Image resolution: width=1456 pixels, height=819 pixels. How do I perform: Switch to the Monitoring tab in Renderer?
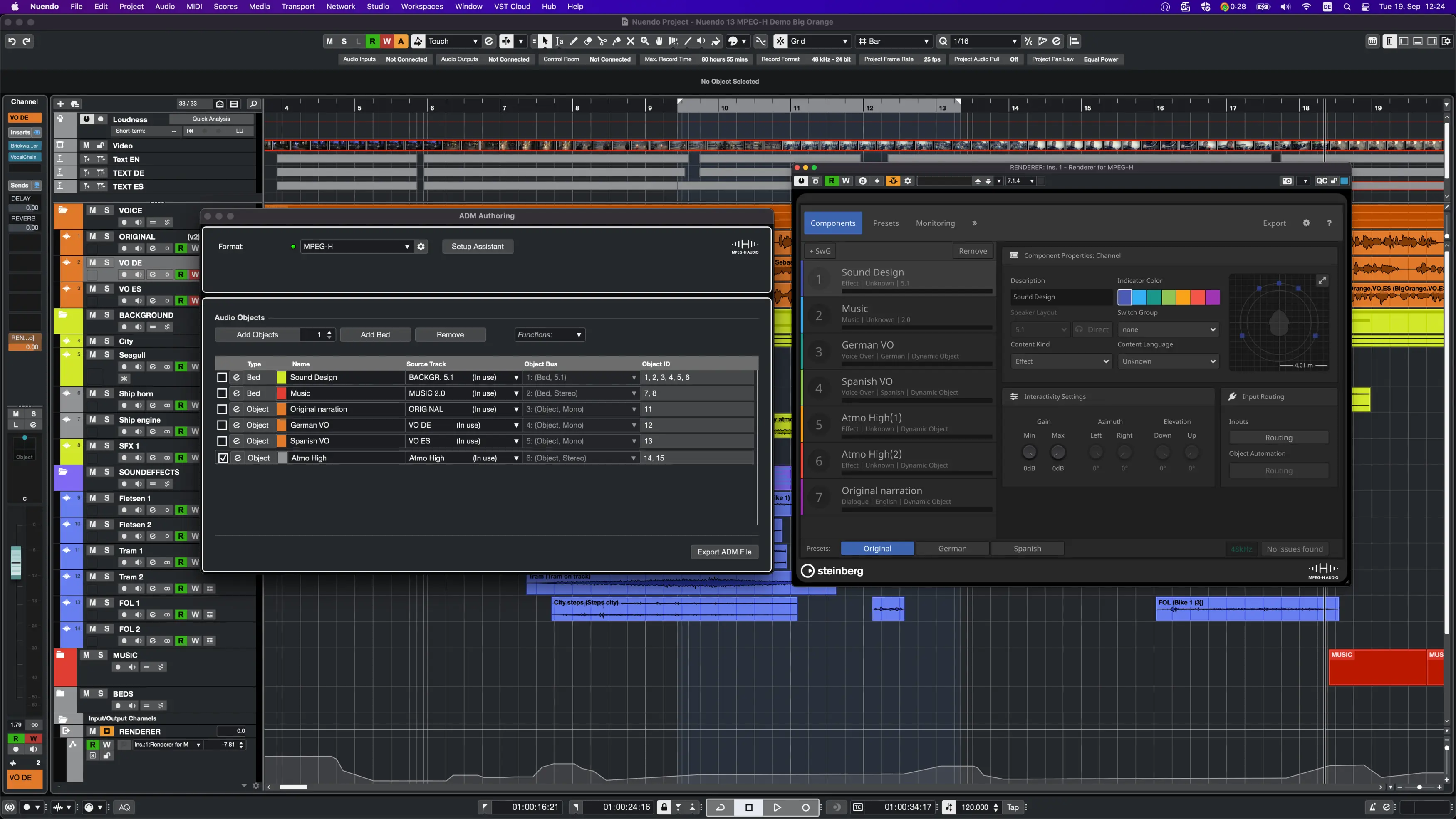click(936, 223)
